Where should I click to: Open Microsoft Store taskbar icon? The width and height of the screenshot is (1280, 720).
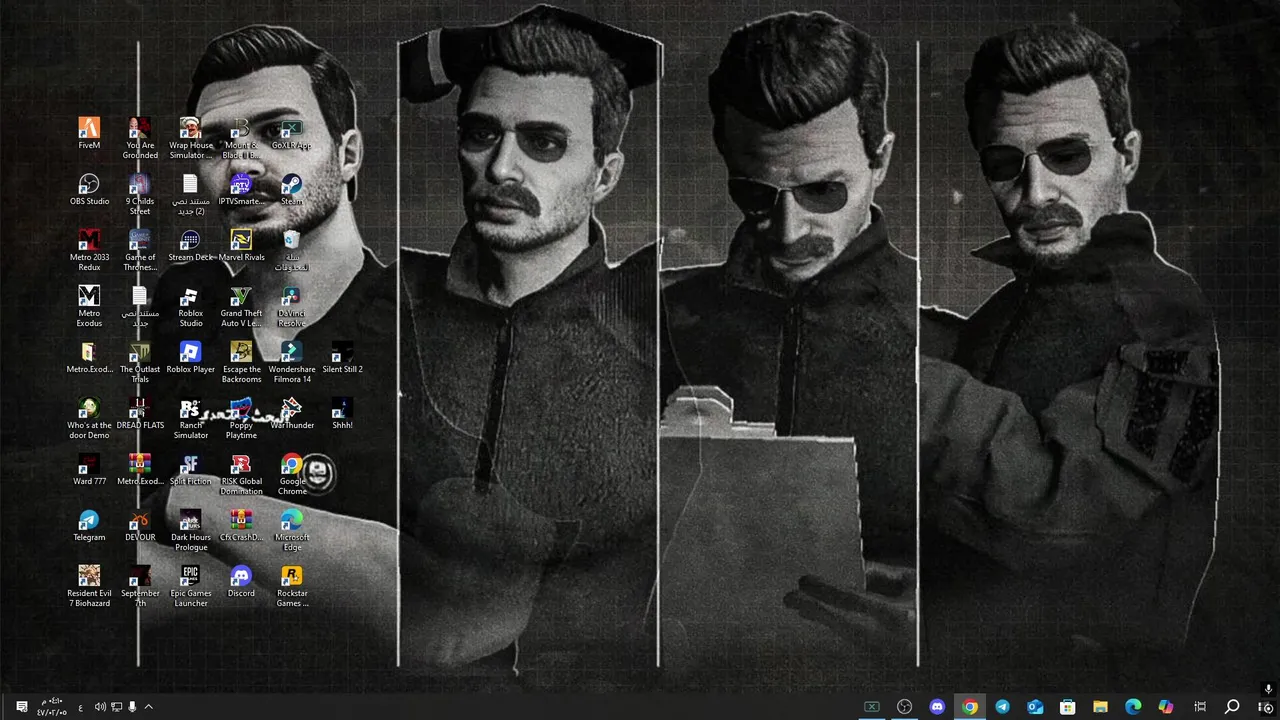(1068, 706)
